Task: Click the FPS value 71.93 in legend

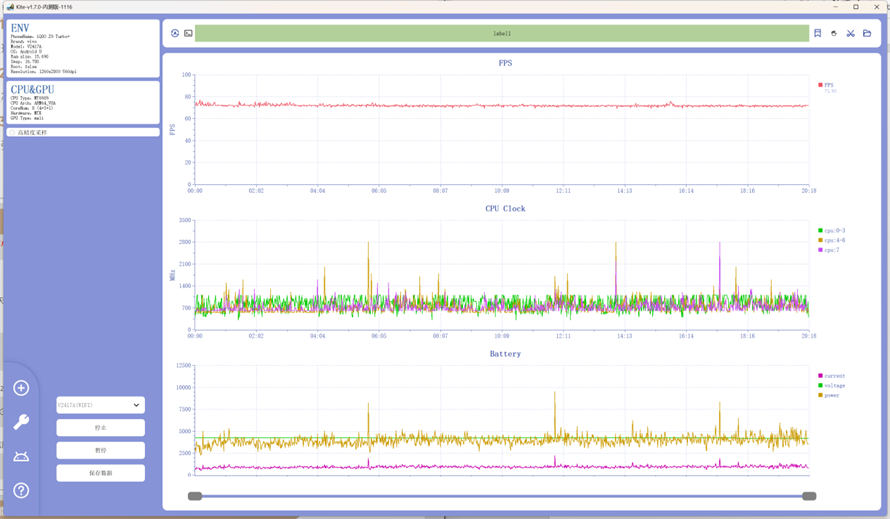Action: tap(830, 91)
